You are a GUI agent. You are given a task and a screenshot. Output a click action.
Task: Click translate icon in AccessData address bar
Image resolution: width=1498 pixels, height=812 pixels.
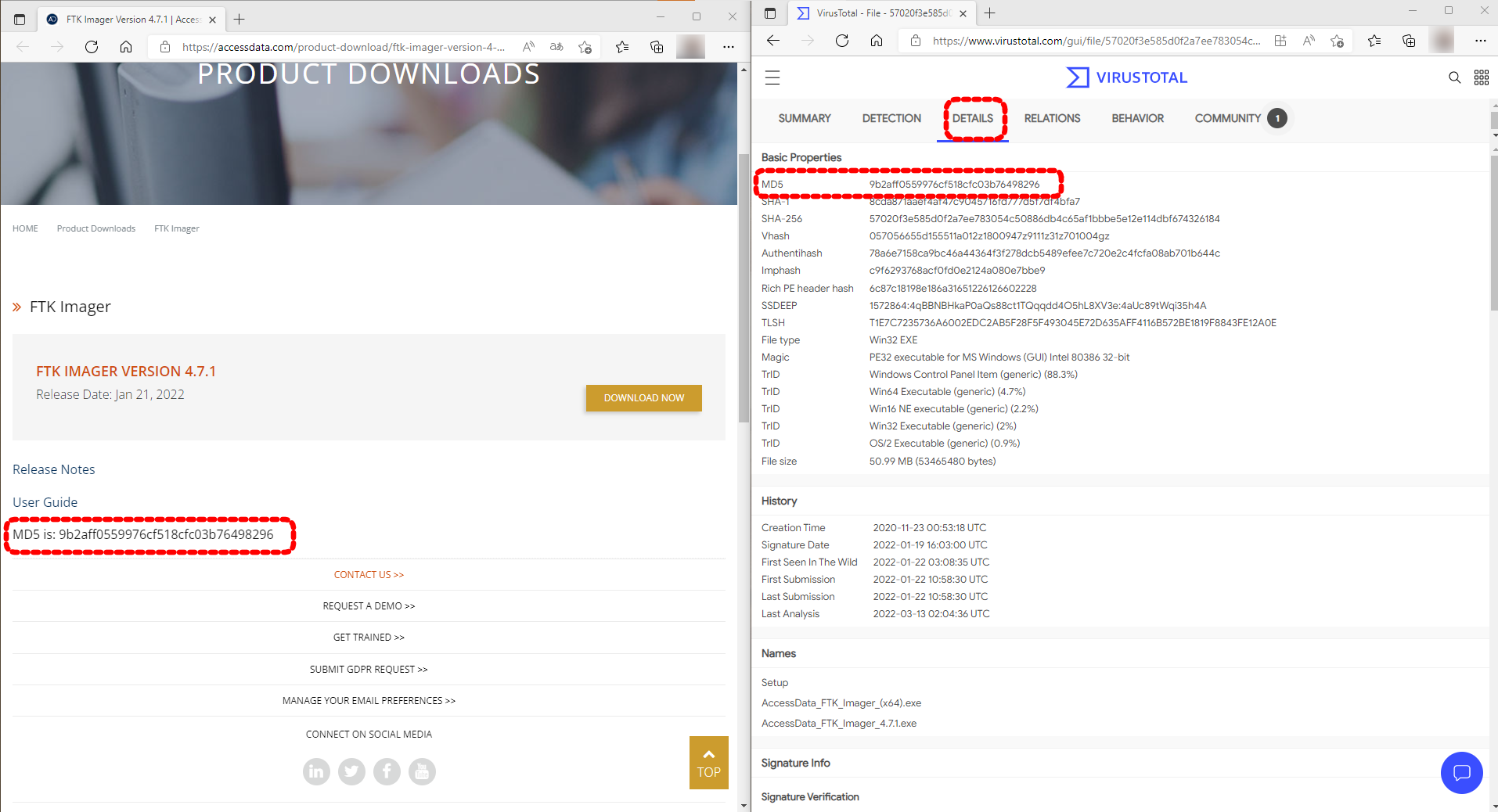556,47
